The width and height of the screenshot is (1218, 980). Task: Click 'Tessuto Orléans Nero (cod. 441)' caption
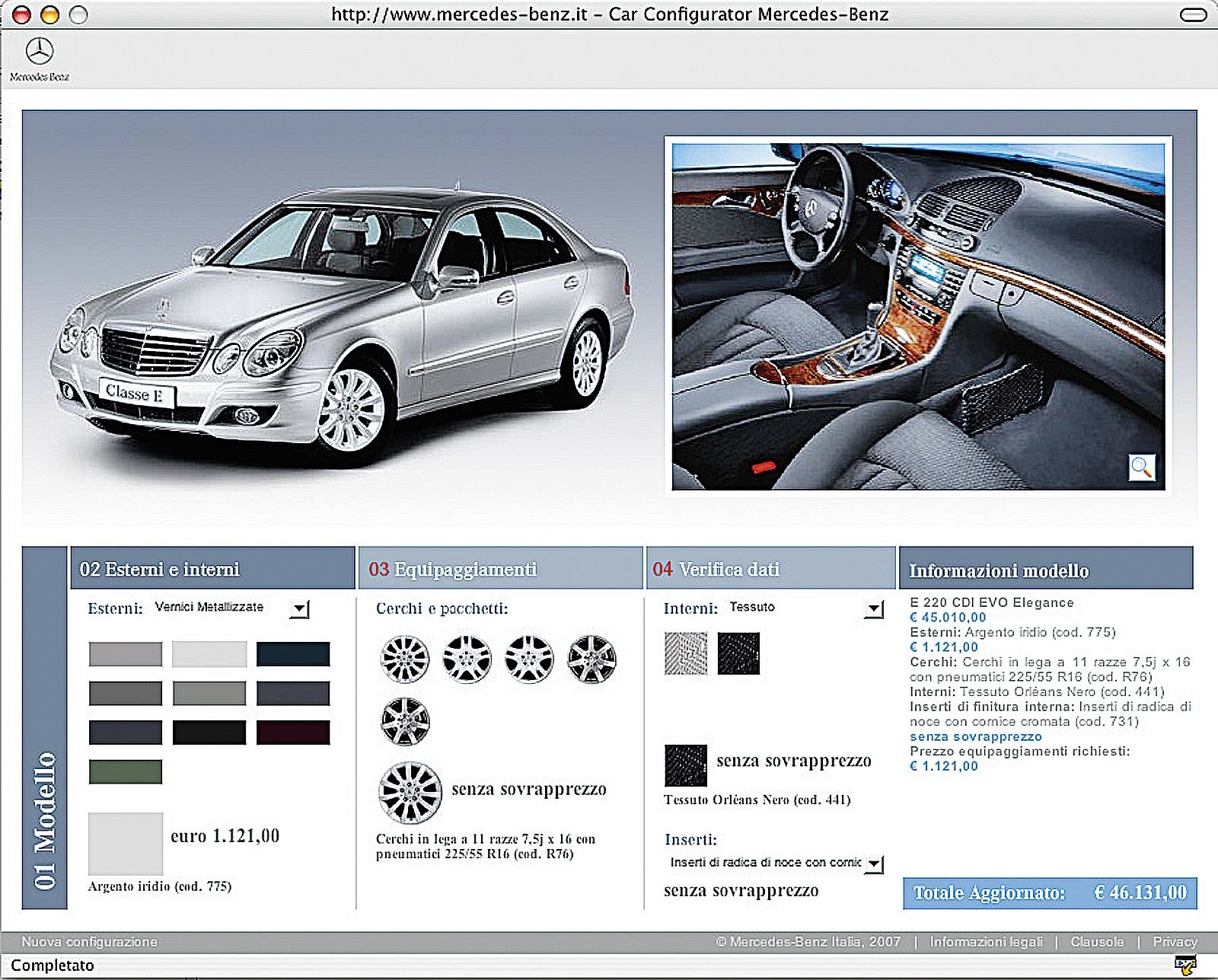(757, 800)
